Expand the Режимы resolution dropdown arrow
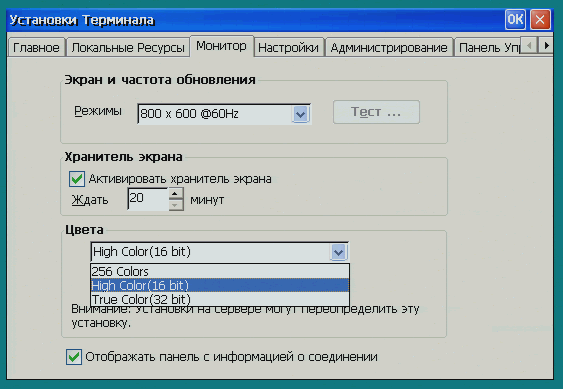Viewport: 563px width, 389px height. tap(301, 114)
